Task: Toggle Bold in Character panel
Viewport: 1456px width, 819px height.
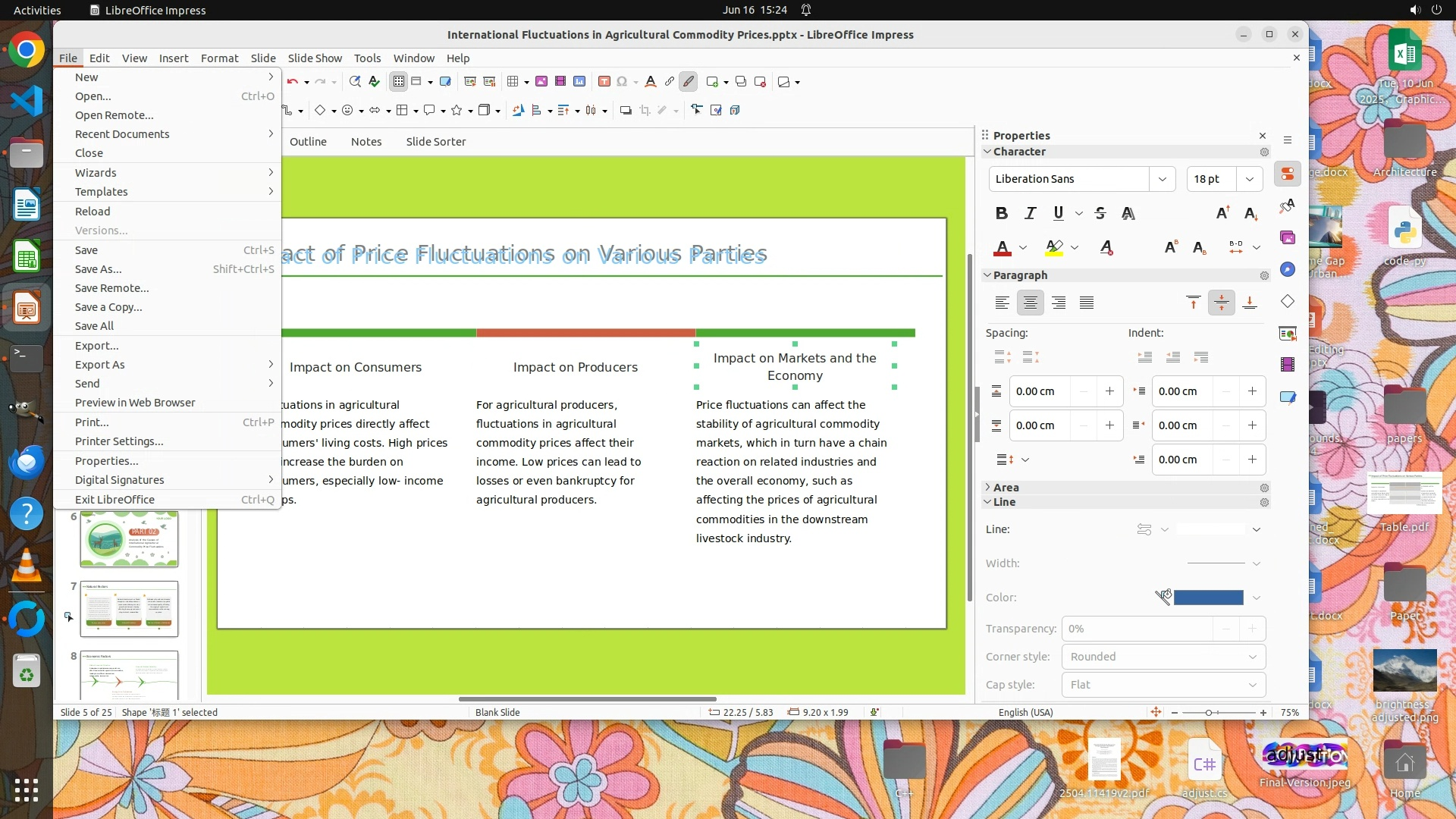Action: coord(1002,214)
